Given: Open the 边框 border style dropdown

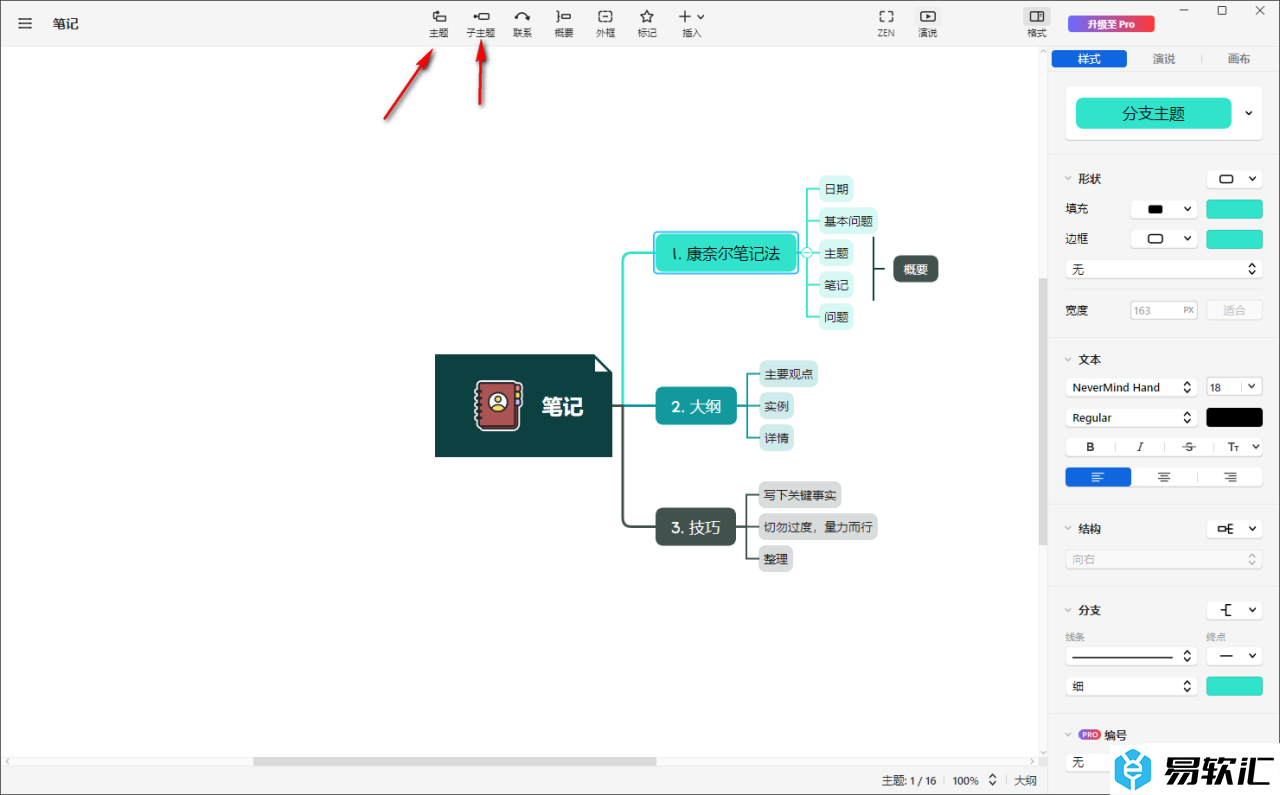Looking at the screenshot, I should [1164, 239].
